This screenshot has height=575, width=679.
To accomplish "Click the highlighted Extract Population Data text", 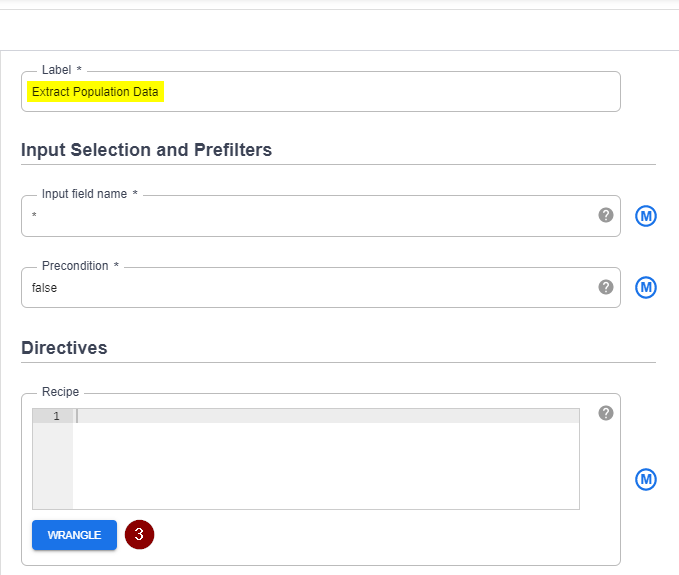I will point(95,92).
